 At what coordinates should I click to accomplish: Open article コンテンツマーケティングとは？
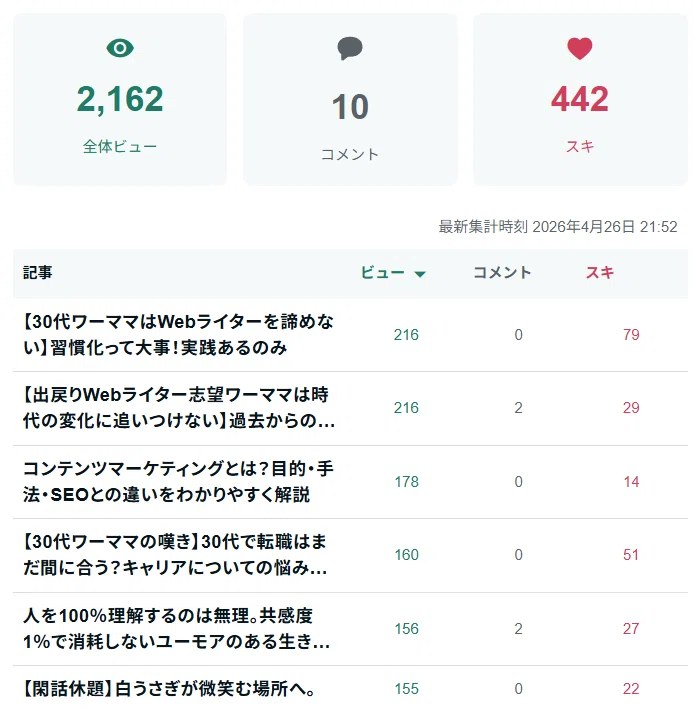coord(179,482)
